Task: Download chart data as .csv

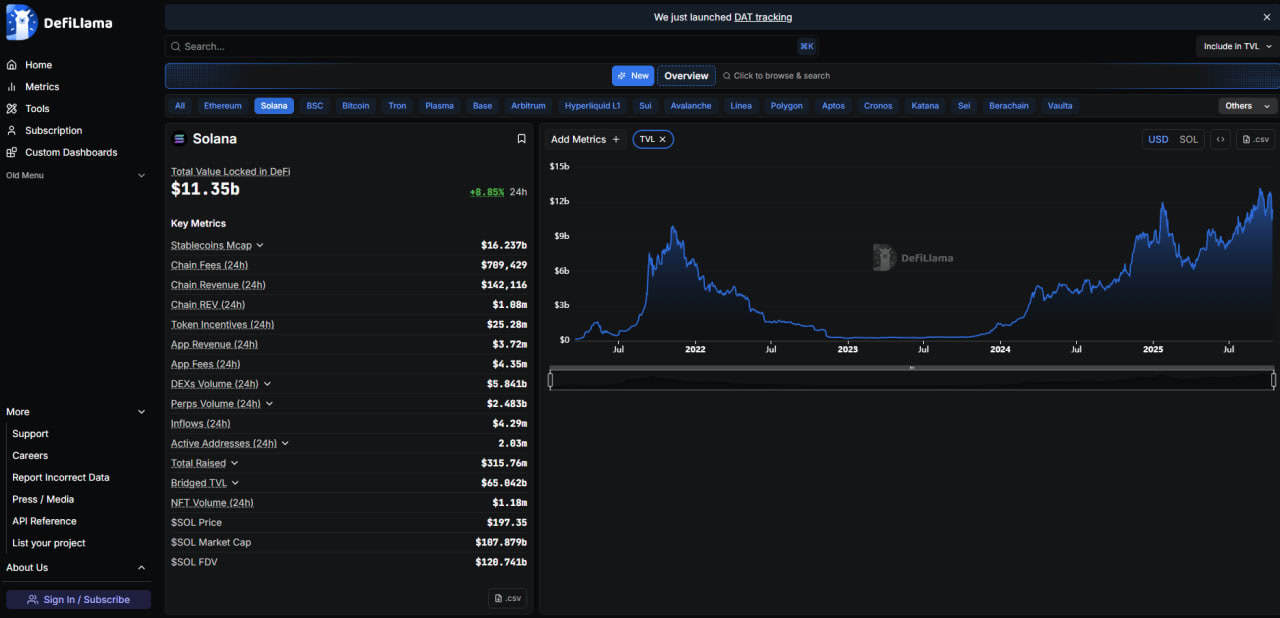Action: click(1255, 139)
